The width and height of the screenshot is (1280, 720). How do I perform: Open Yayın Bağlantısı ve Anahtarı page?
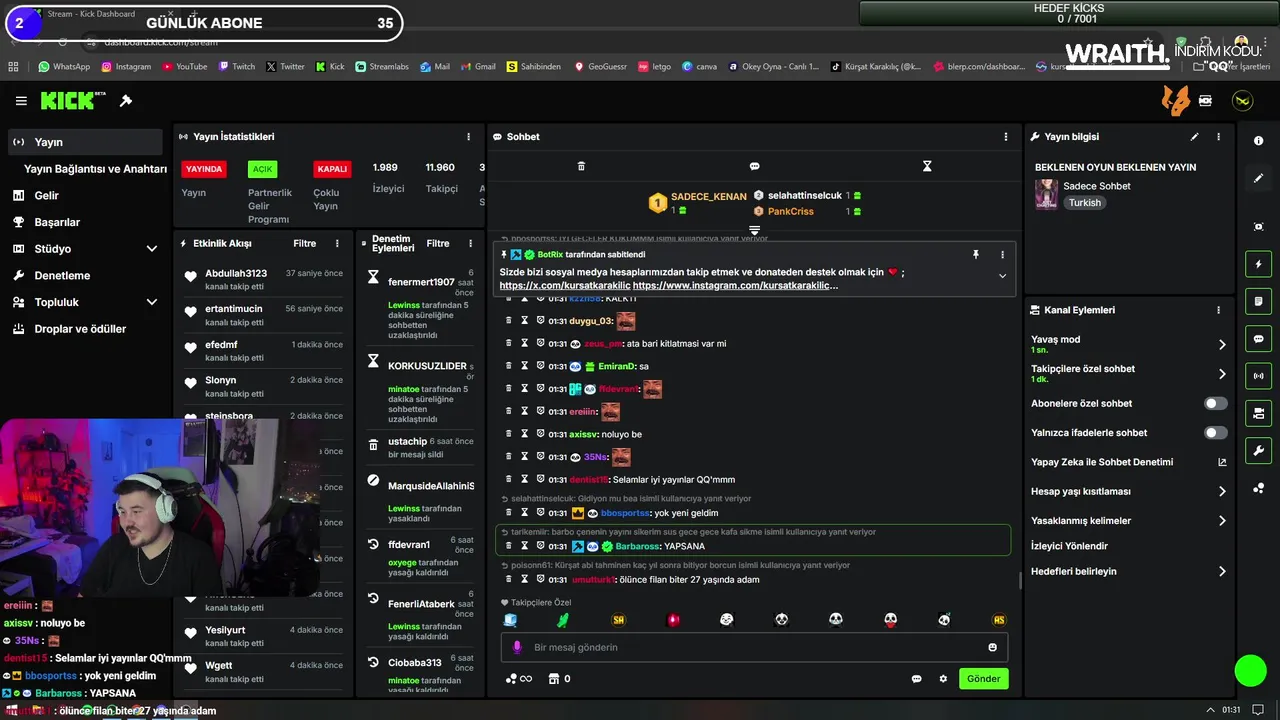[95, 169]
